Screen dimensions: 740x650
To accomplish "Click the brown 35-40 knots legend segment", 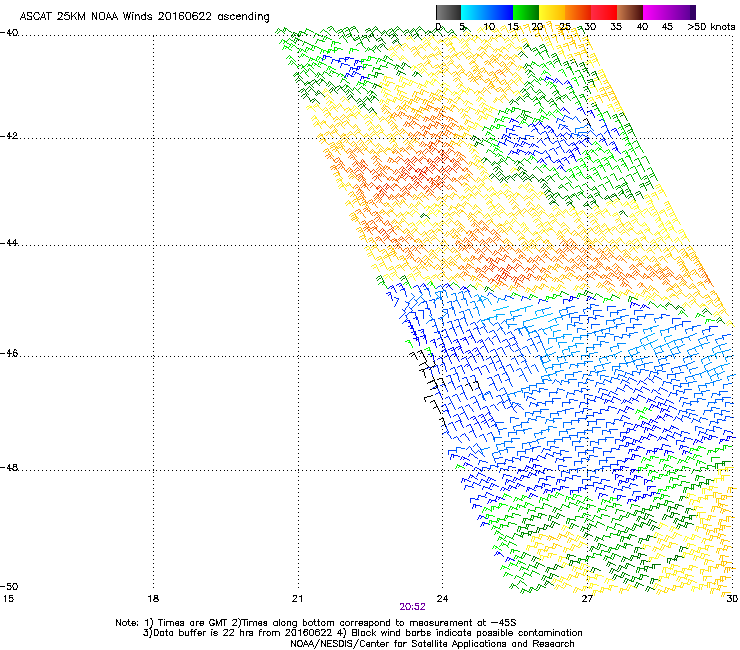I will point(630,12).
